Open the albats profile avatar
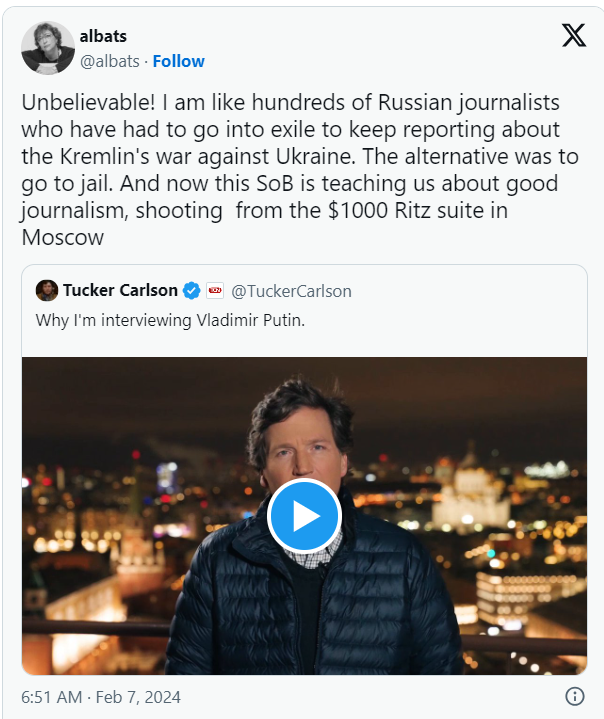Viewport: 604px width, 719px height. point(48,48)
